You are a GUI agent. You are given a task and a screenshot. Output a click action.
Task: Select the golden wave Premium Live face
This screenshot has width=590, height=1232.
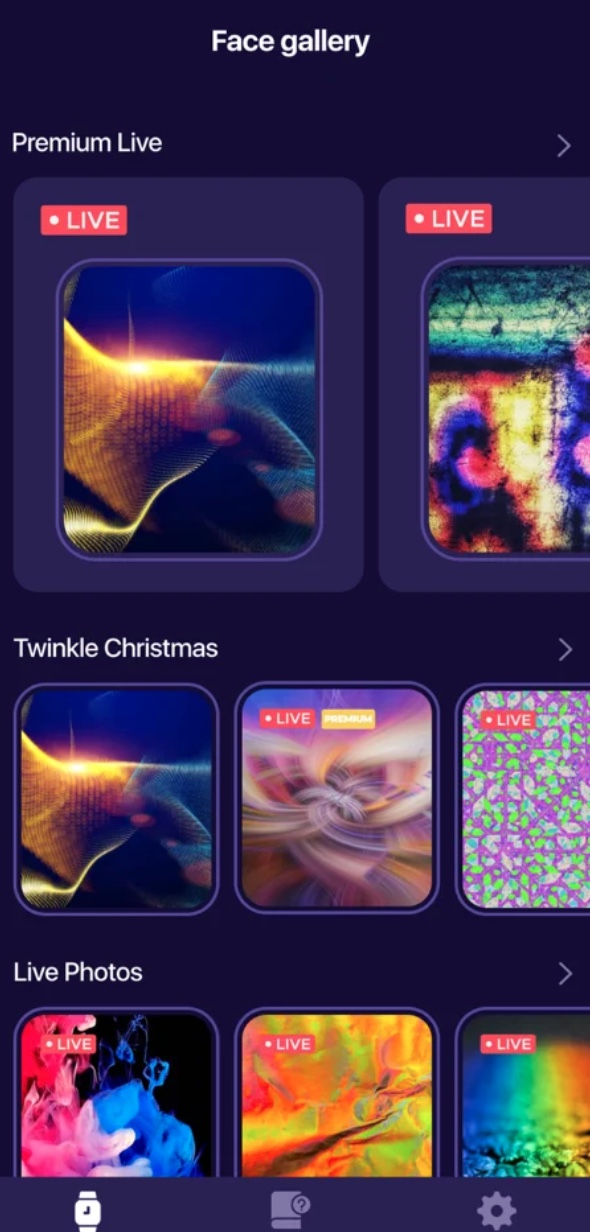[x=189, y=408]
